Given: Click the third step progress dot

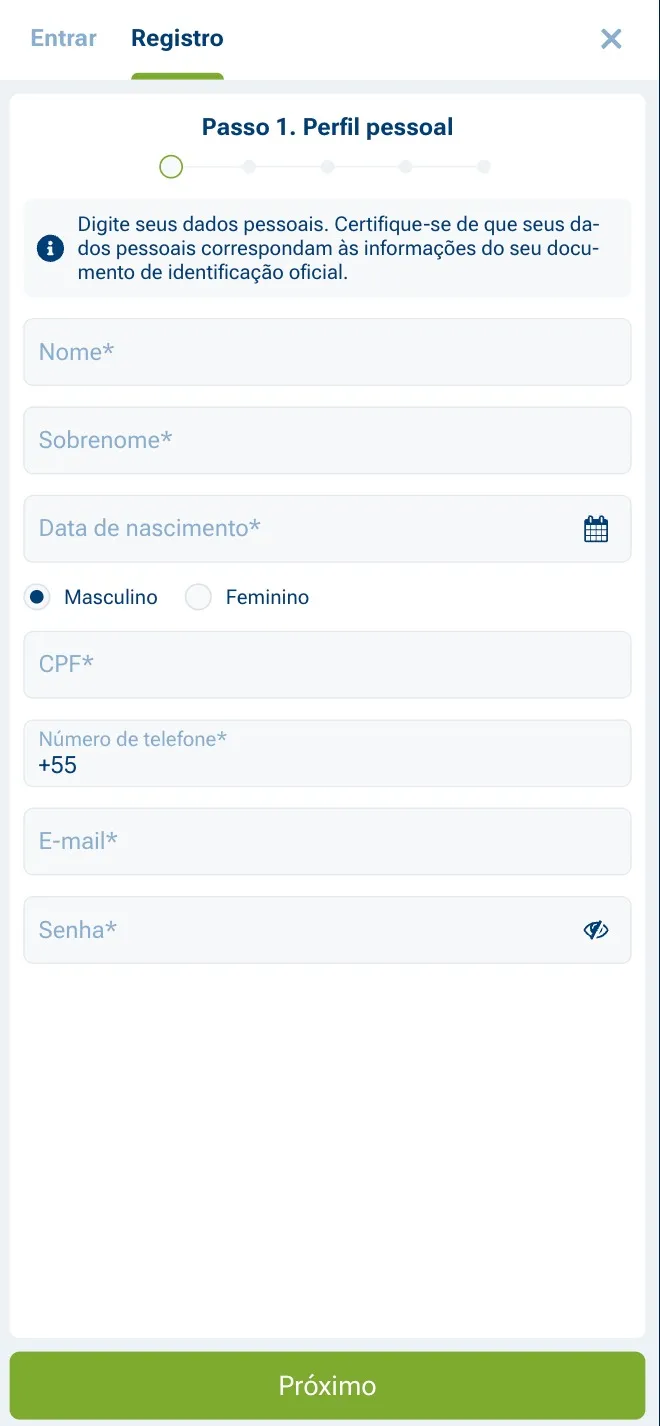Looking at the screenshot, I should coord(327,167).
